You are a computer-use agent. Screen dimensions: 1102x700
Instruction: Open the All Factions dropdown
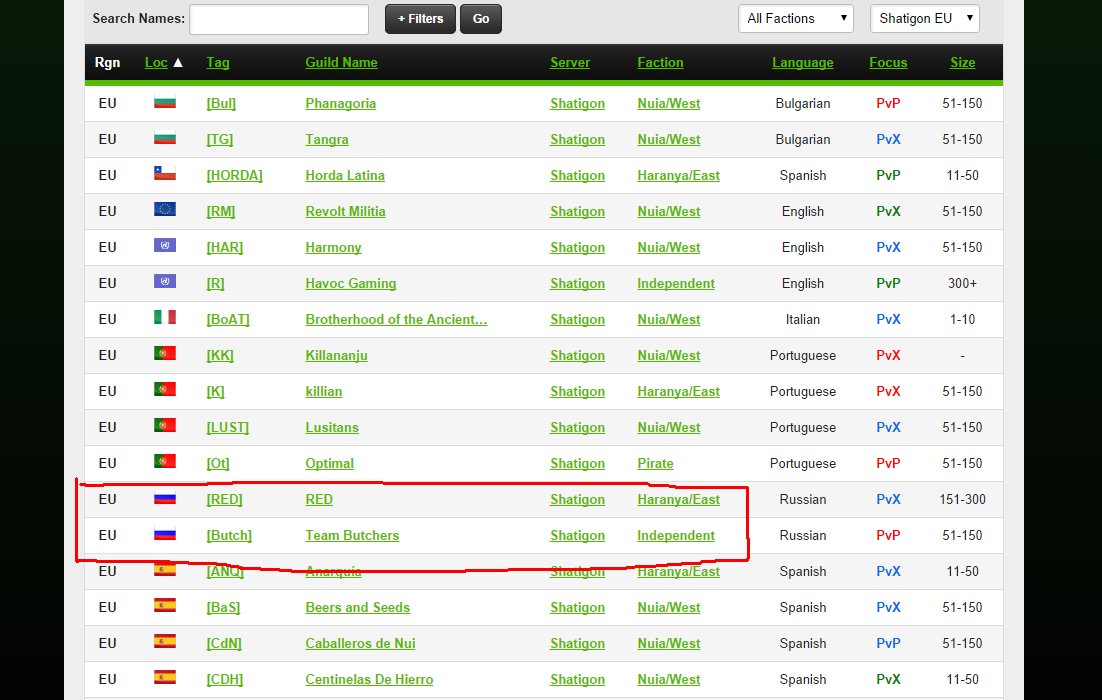[796, 18]
